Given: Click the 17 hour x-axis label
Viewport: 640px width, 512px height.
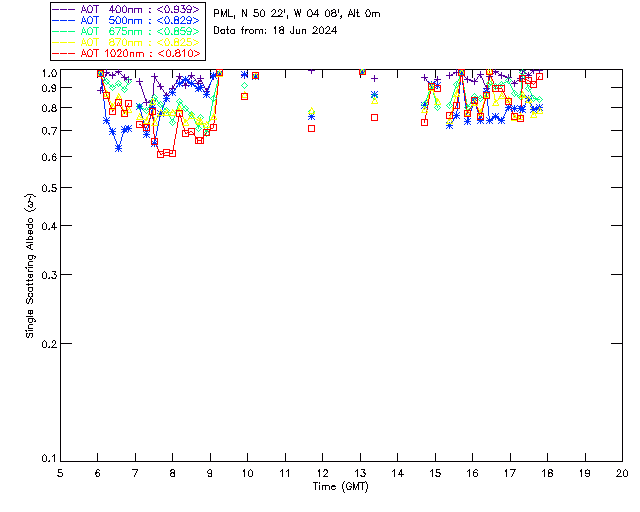Looking at the screenshot, I should (510, 473).
